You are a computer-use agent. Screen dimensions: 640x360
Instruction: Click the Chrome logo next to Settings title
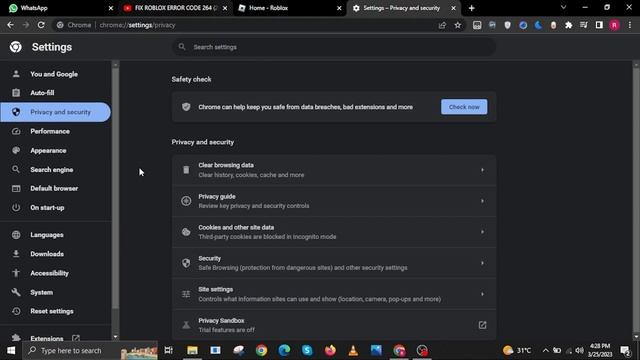16,47
